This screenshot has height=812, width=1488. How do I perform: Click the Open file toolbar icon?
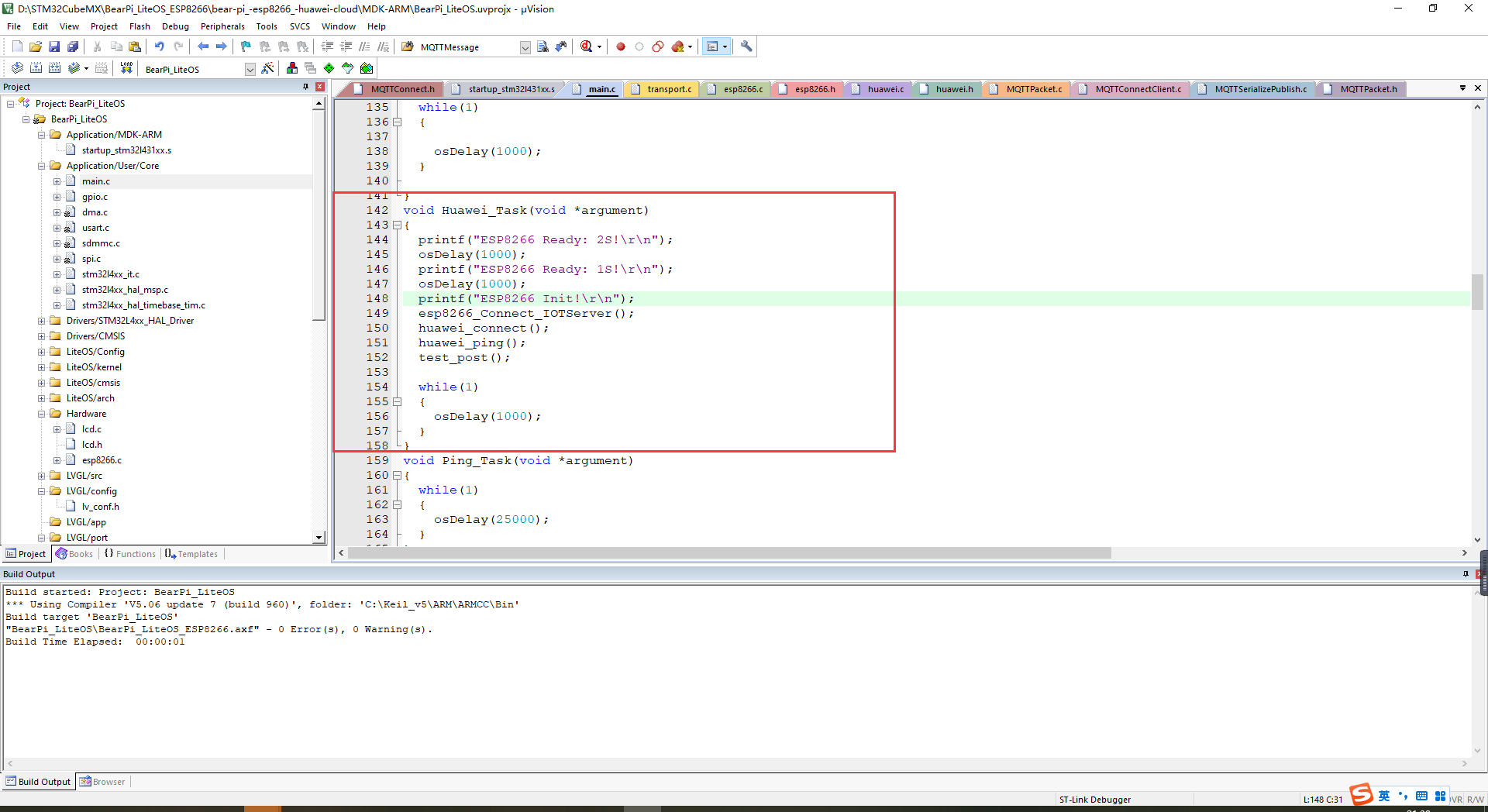point(36,46)
